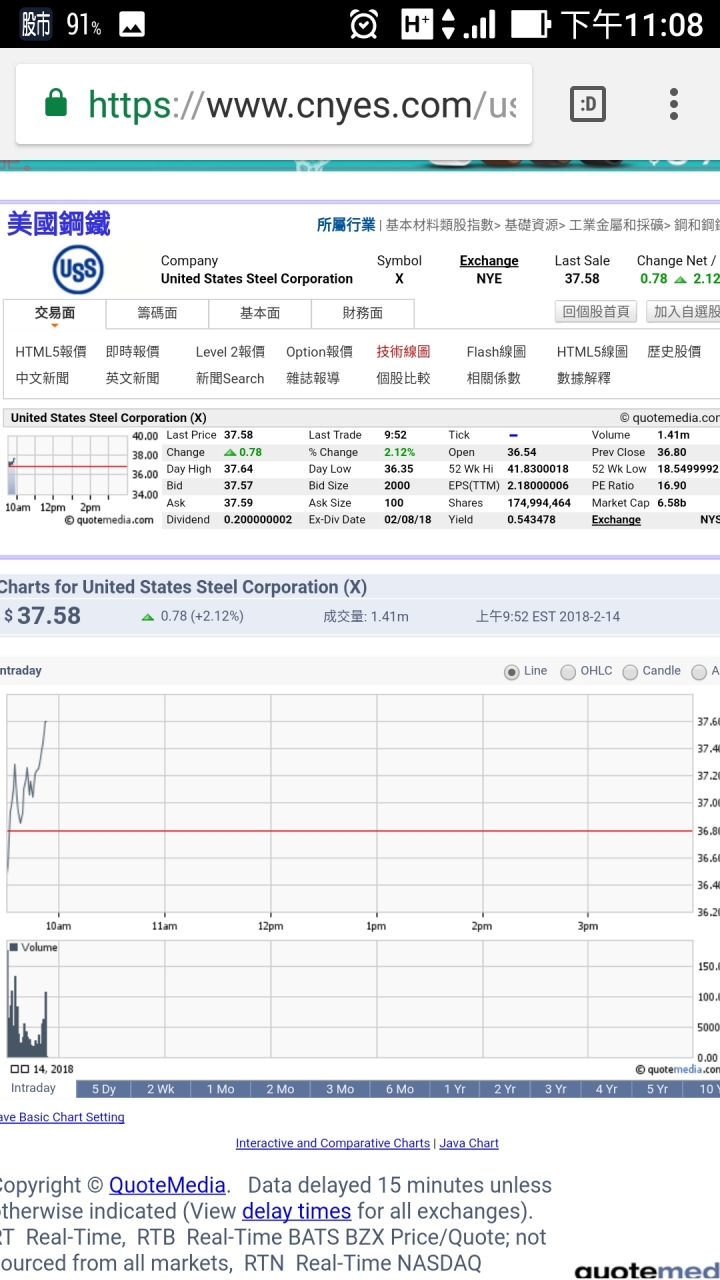720x1280 pixels.
Task: Tap the 股市 app notification icon
Action: pos(36,24)
